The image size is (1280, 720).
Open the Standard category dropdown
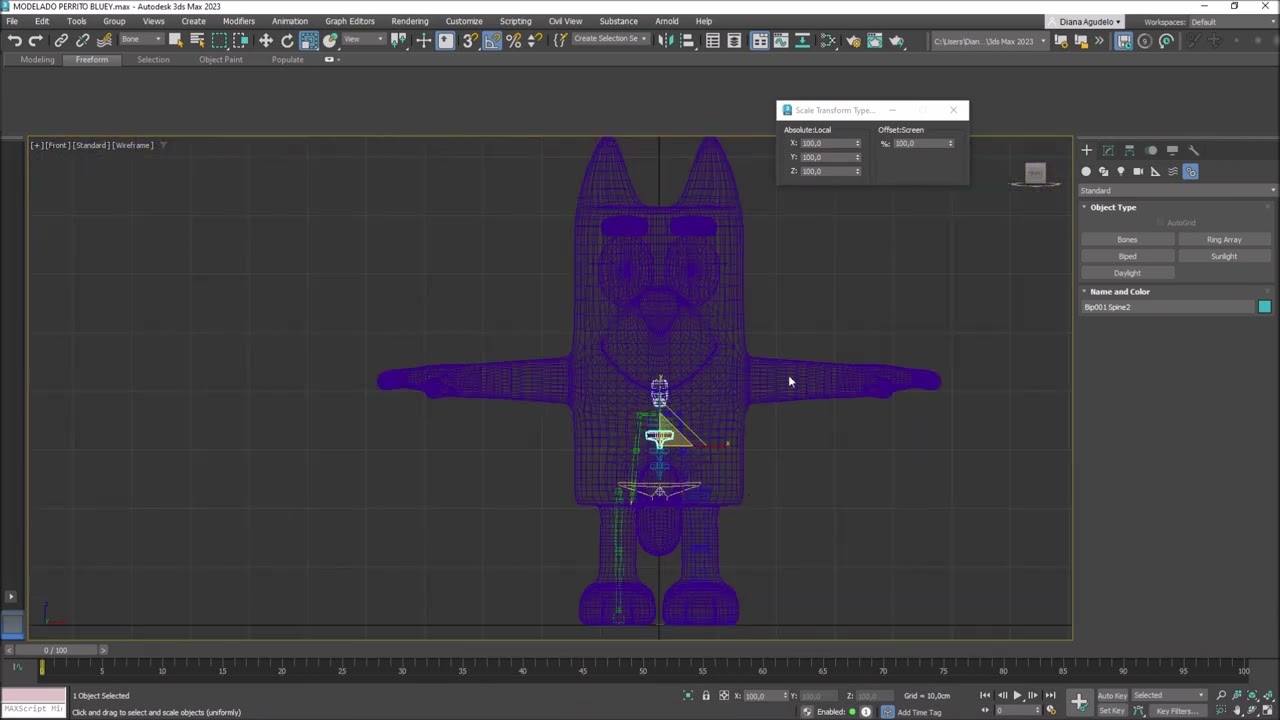(x=1178, y=190)
